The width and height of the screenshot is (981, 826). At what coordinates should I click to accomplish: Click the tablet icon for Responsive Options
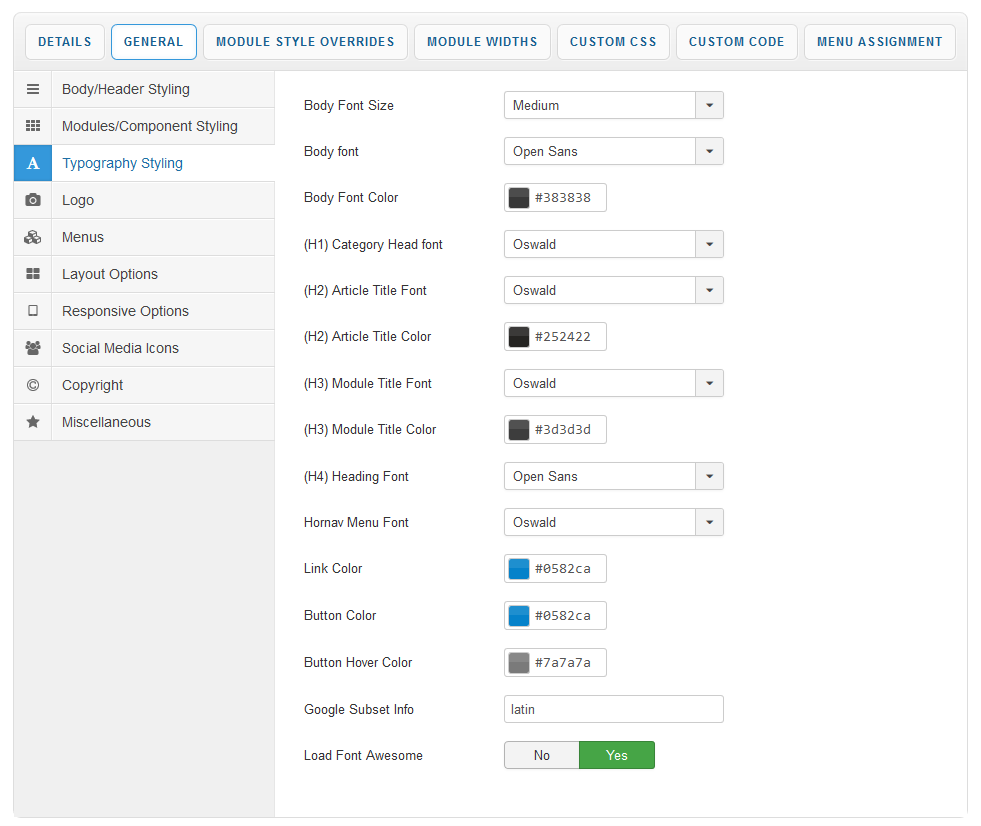tap(33, 311)
